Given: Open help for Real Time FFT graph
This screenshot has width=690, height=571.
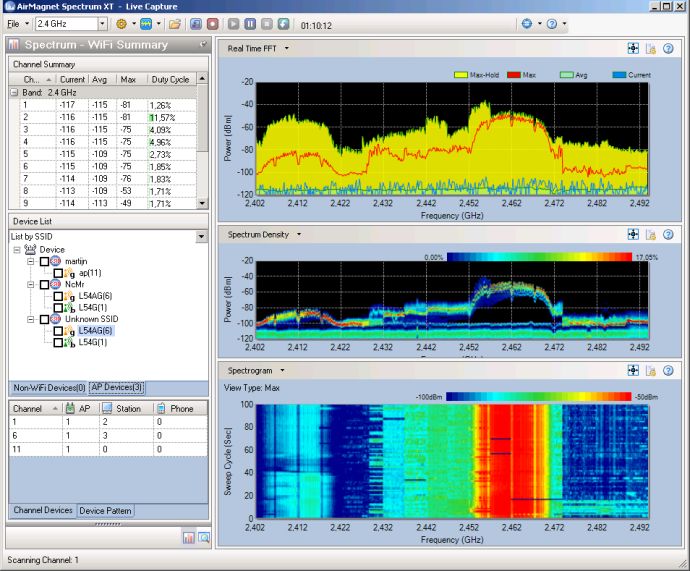Looking at the screenshot, I should (x=668, y=48).
